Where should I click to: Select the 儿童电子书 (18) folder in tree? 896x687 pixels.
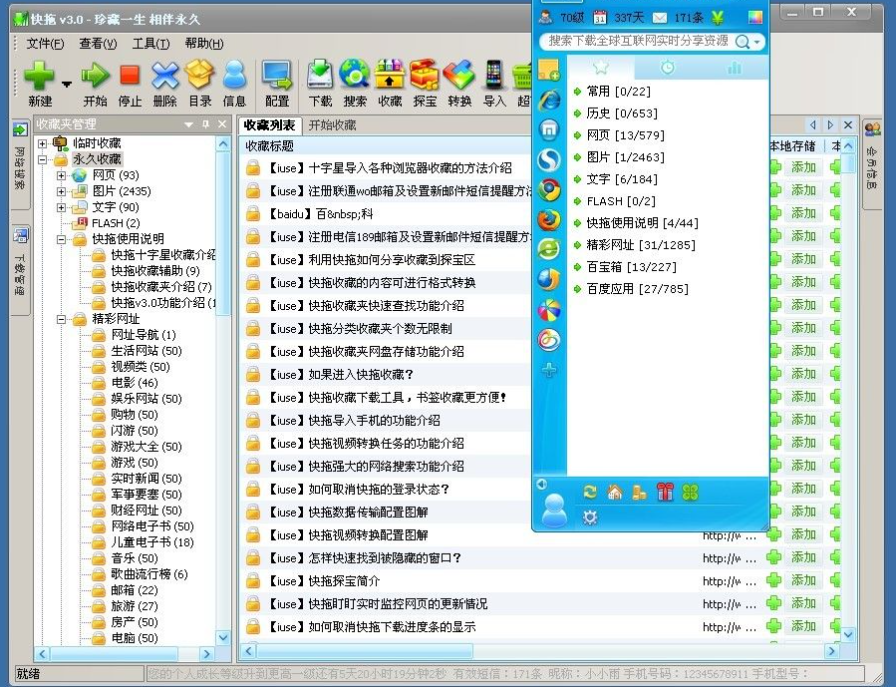(x=152, y=542)
